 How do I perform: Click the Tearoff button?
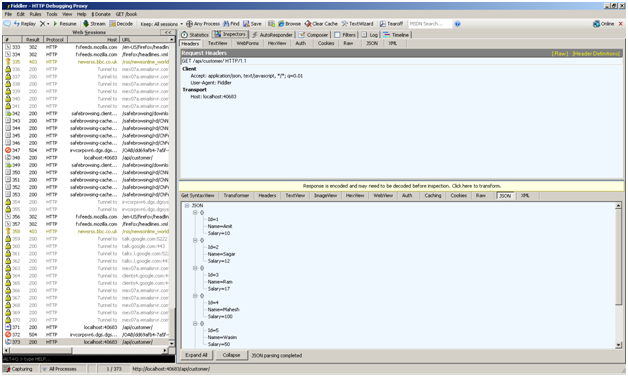tap(391, 24)
